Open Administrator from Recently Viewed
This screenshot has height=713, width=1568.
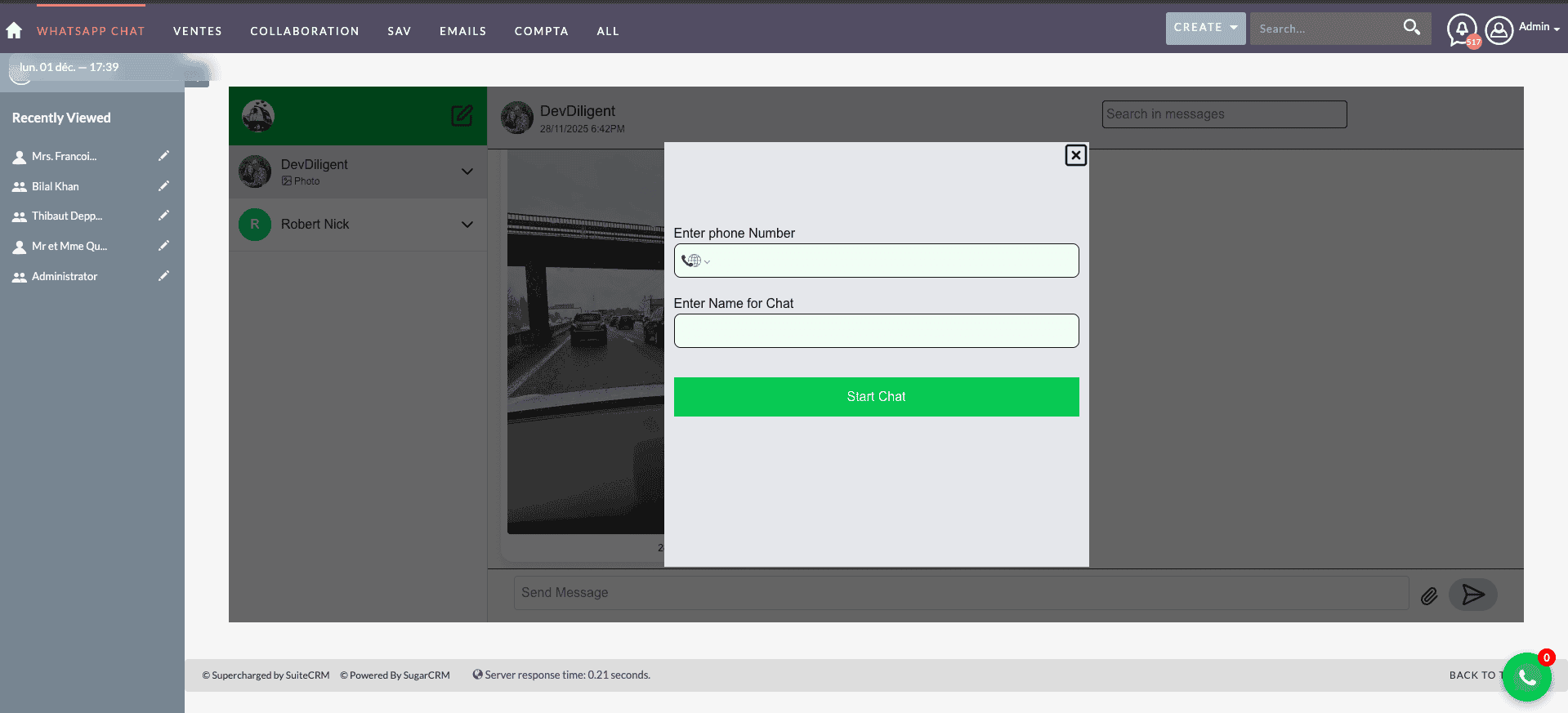coord(65,277)
